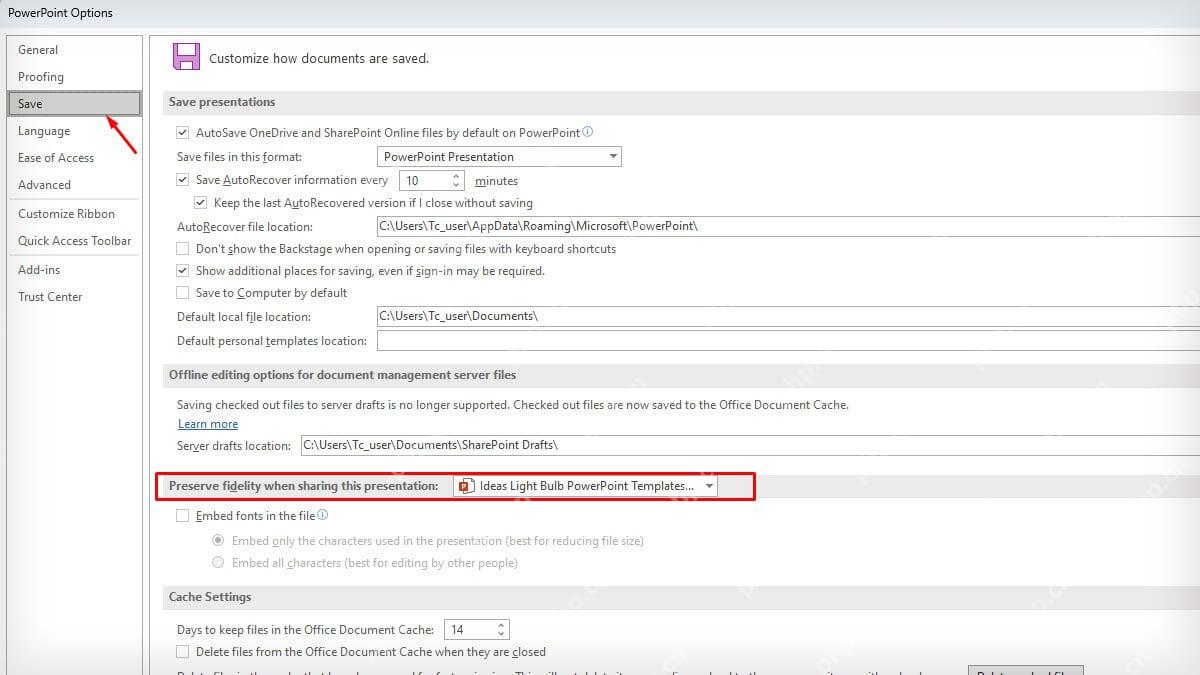
Task: Click the 'Save presentations' section header
Action: point(222,102)
